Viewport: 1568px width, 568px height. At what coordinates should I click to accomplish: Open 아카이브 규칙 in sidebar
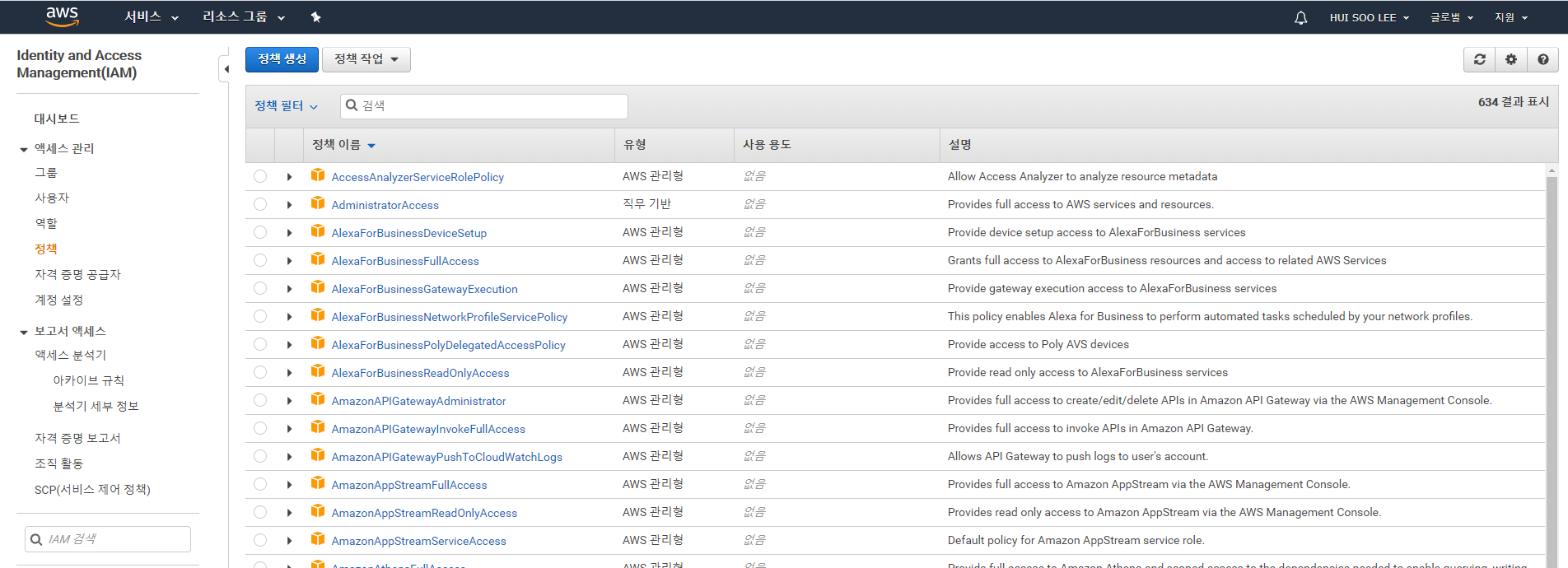88,381
